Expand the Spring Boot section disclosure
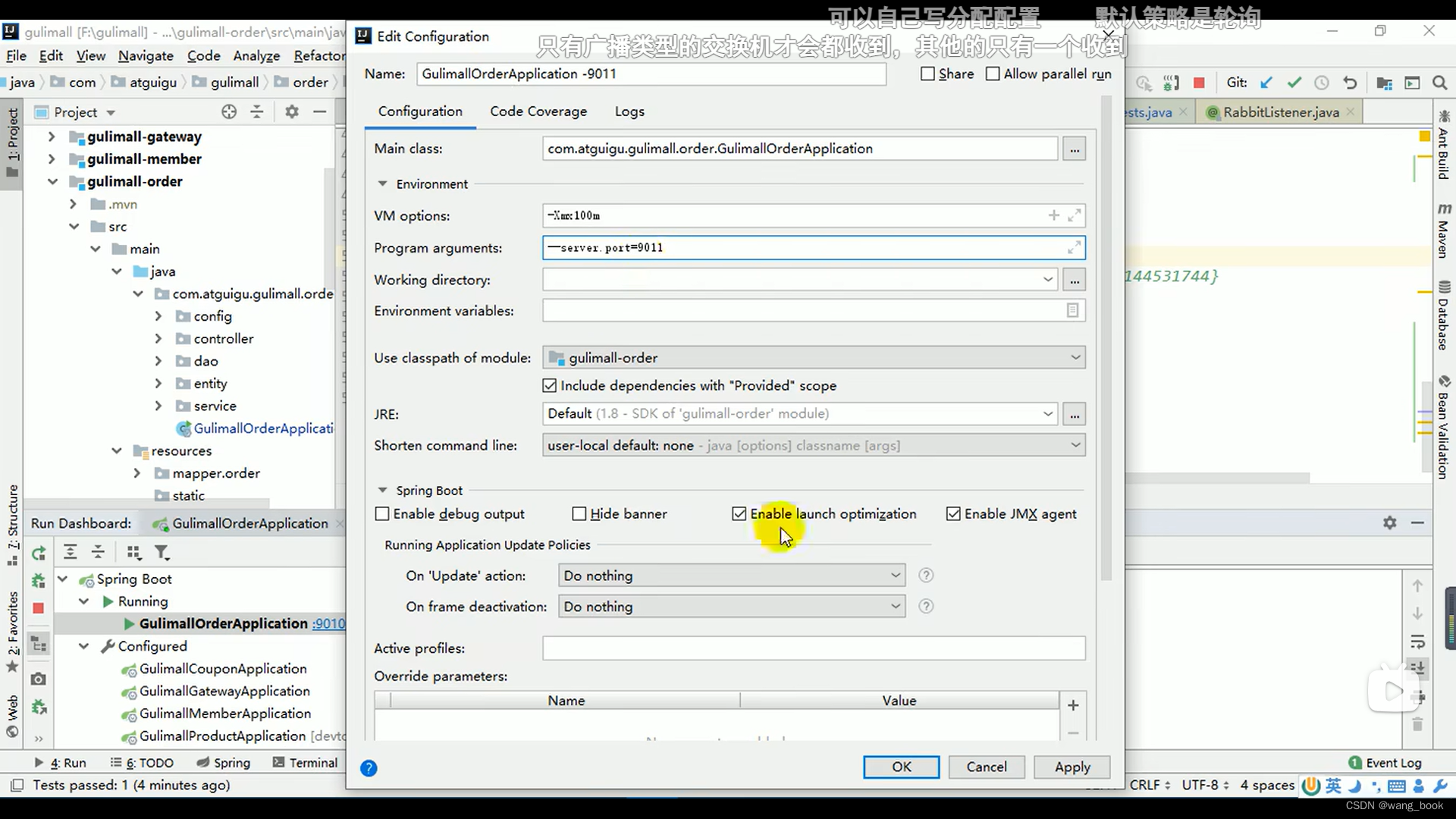 coord(383,490)
